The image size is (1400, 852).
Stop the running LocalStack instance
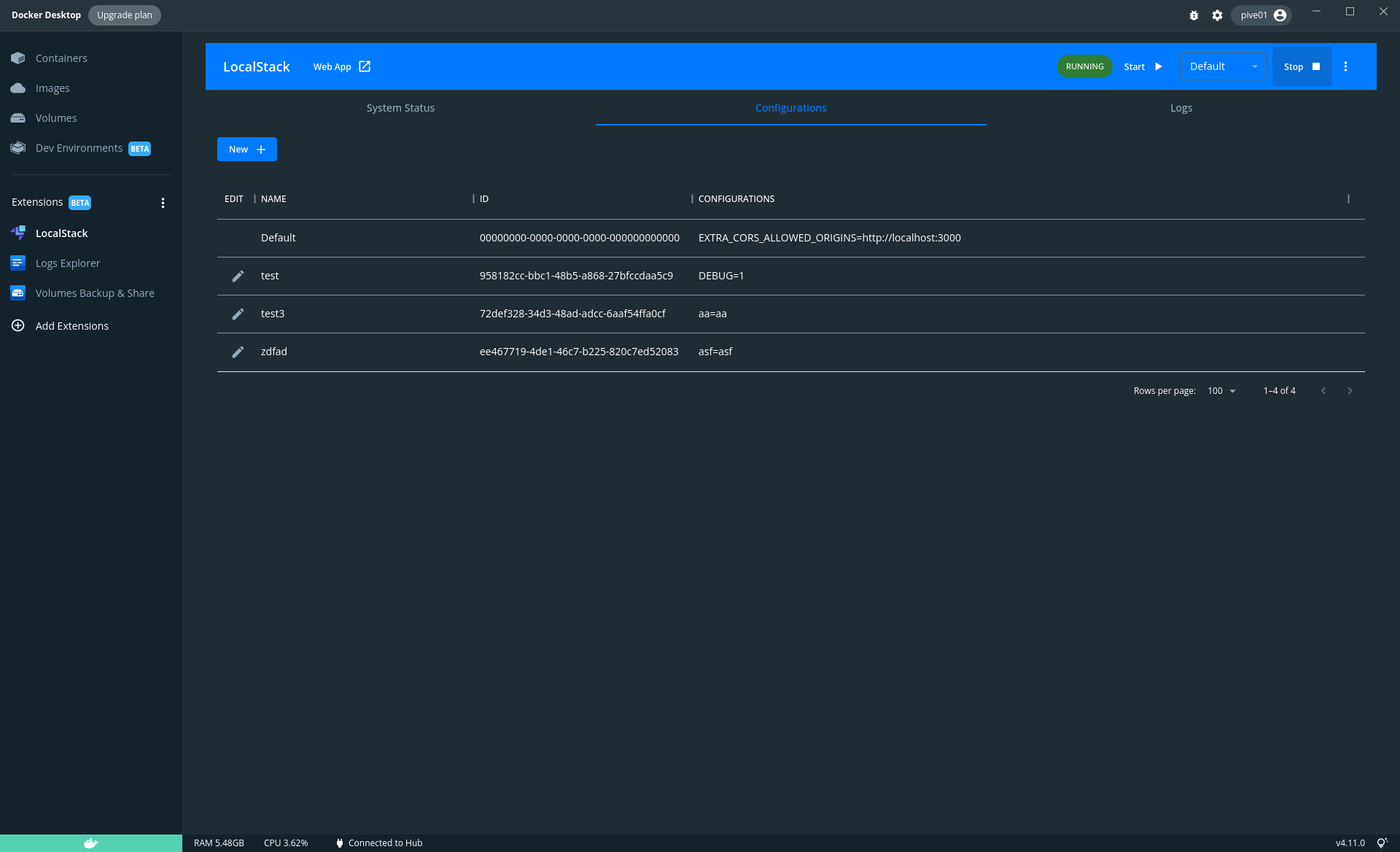[x=1302, y=66]
